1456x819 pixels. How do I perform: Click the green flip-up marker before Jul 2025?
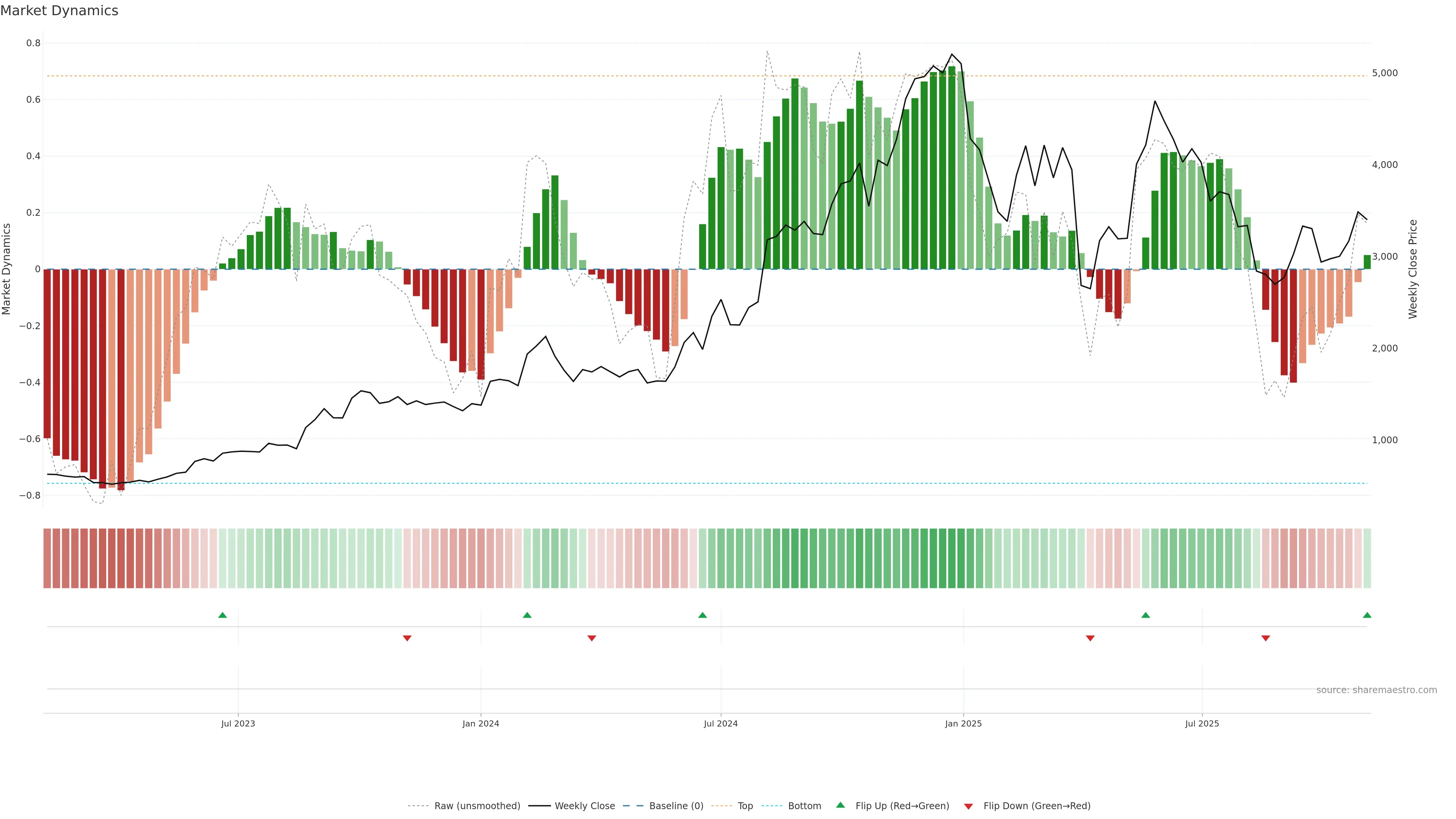pyautogui.click(x=1146, y=615)
